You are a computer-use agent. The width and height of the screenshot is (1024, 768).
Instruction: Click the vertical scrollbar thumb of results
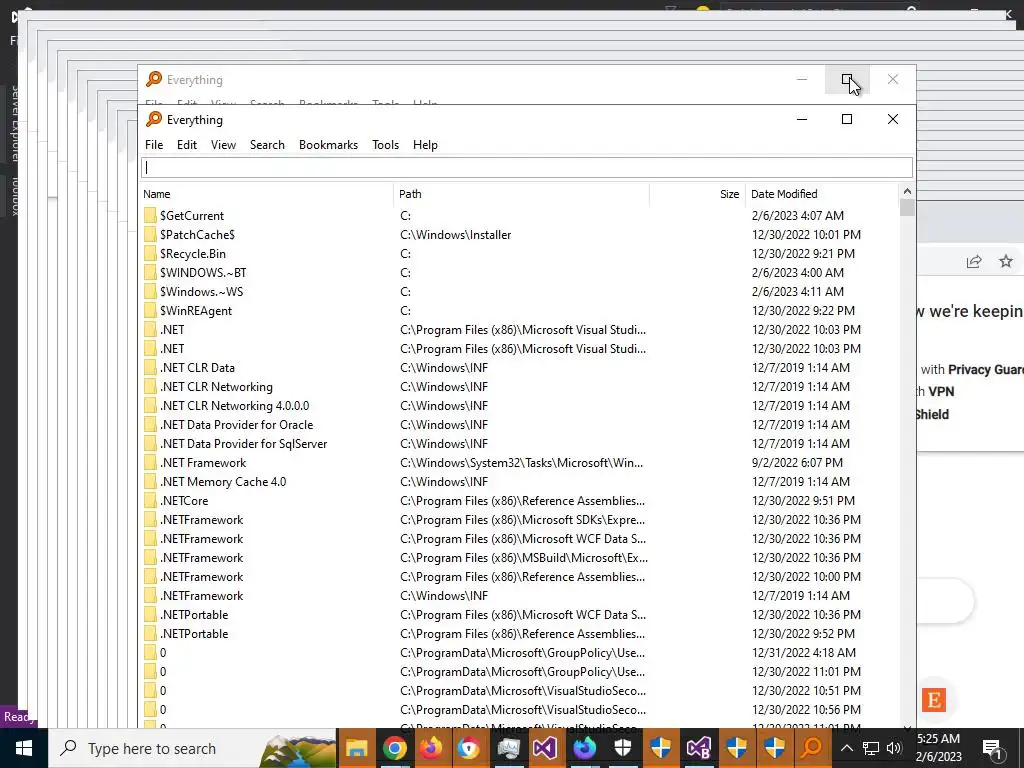click(906, 208)
